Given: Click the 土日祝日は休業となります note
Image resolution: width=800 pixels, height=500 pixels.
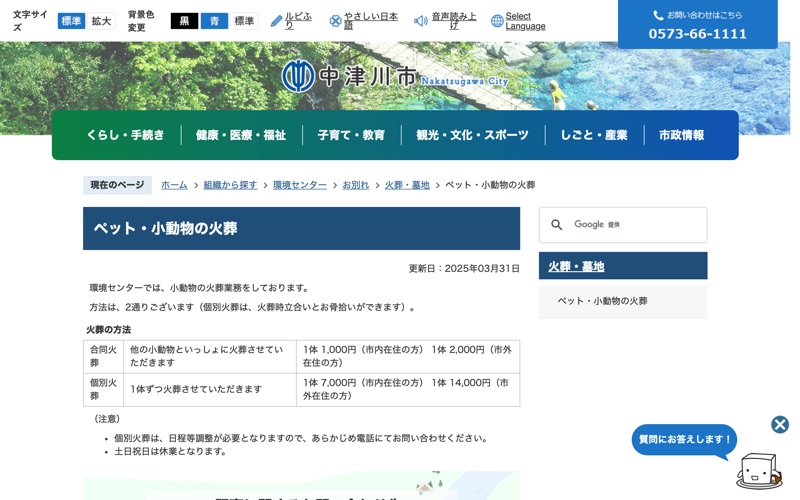Looking at the screenshot, I should point(170,452).
